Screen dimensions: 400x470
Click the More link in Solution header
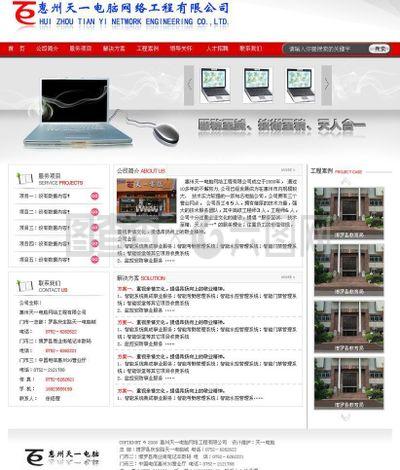pyautogui.click(x=288, y=277)
